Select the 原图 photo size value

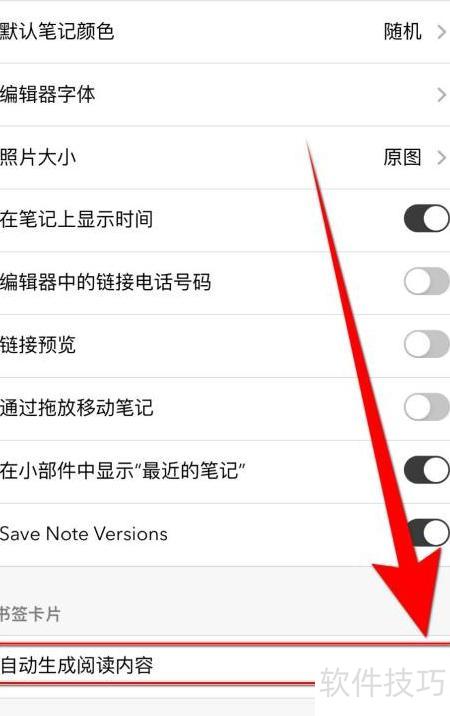(x=402, y=158)
